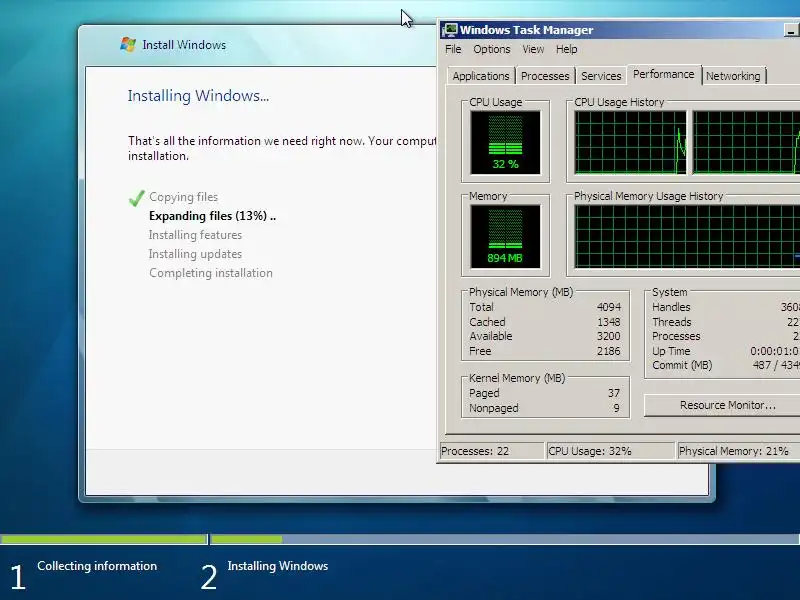This screenshot has height=600, width=800.
Task: Open the Options menu
Action: 491,49
